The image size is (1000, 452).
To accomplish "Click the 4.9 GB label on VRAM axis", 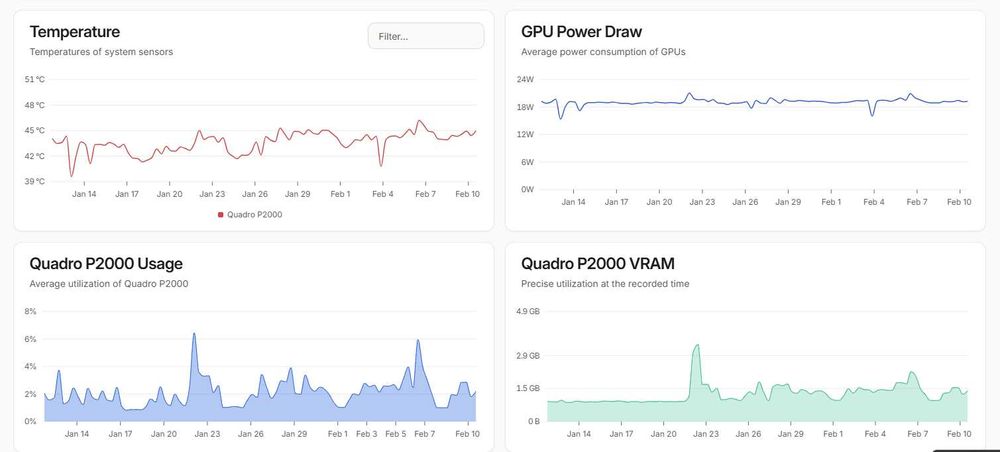I will tap(527, 312).
